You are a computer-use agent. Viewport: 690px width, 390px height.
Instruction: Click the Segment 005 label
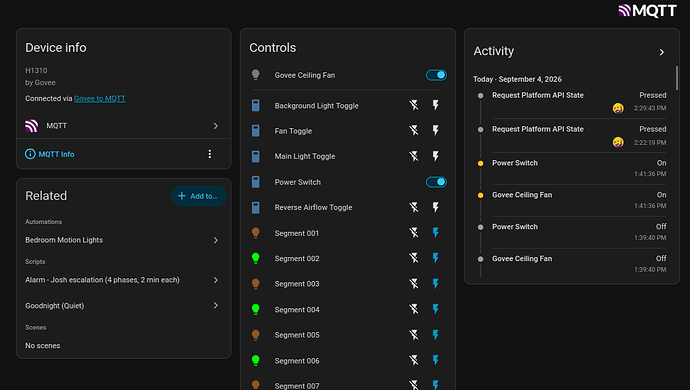[x=297, y=335]
